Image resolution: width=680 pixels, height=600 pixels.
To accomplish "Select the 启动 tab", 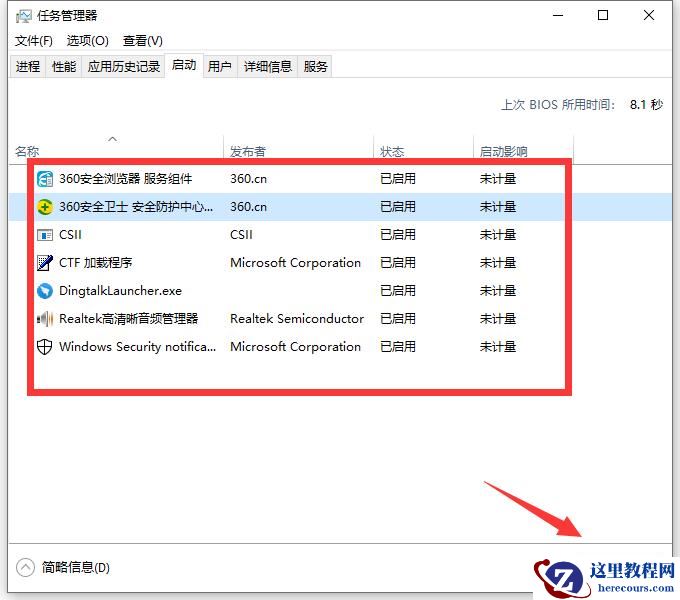I will 184,65.
